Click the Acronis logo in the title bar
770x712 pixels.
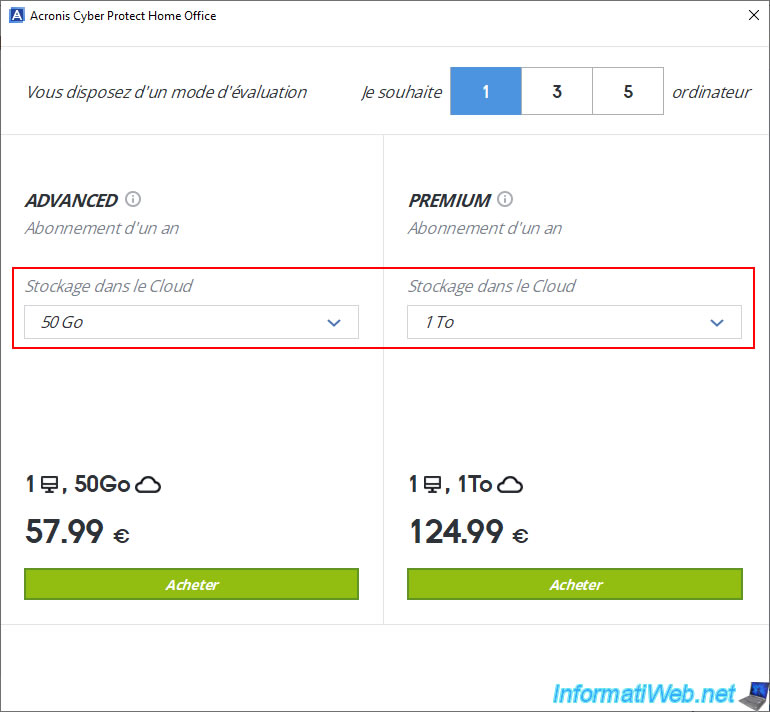16,16
